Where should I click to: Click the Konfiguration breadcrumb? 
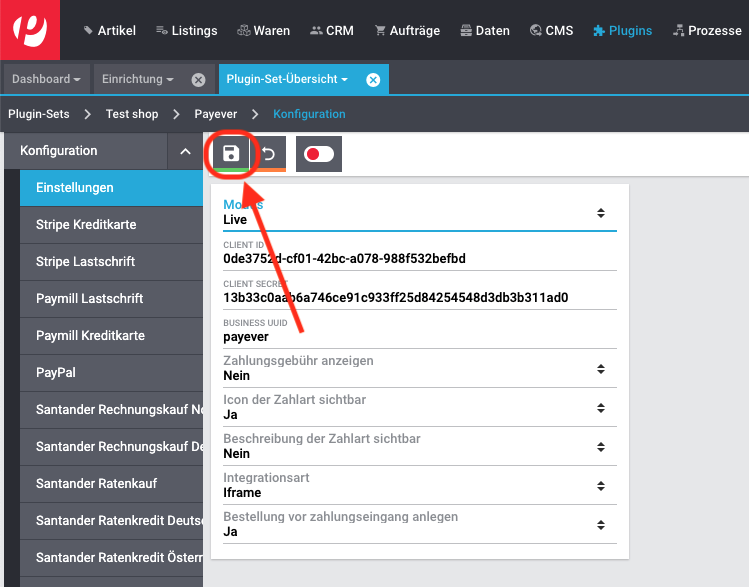[x=309, y=114]
